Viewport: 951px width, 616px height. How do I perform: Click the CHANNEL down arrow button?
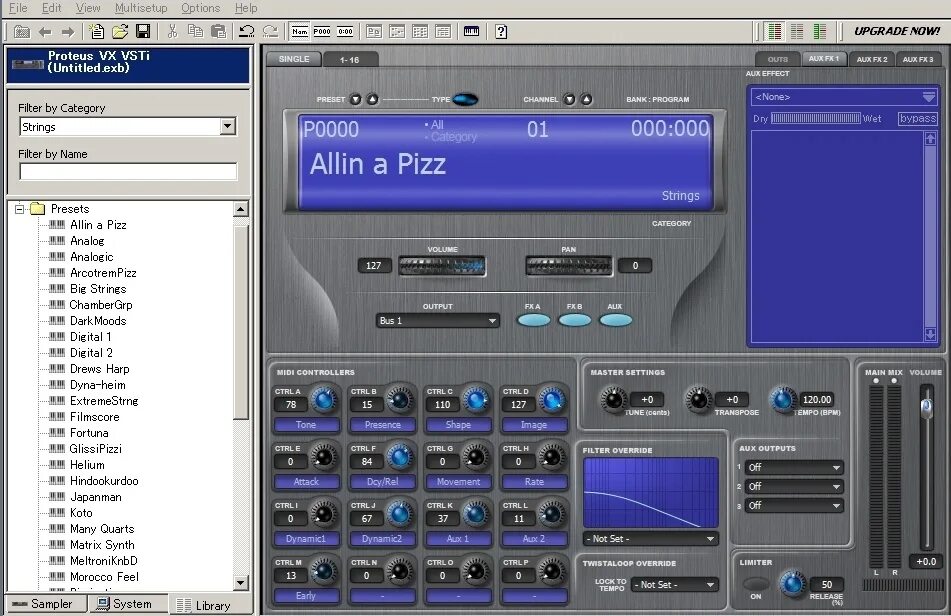pyautogui.click(x=570, y=99)
